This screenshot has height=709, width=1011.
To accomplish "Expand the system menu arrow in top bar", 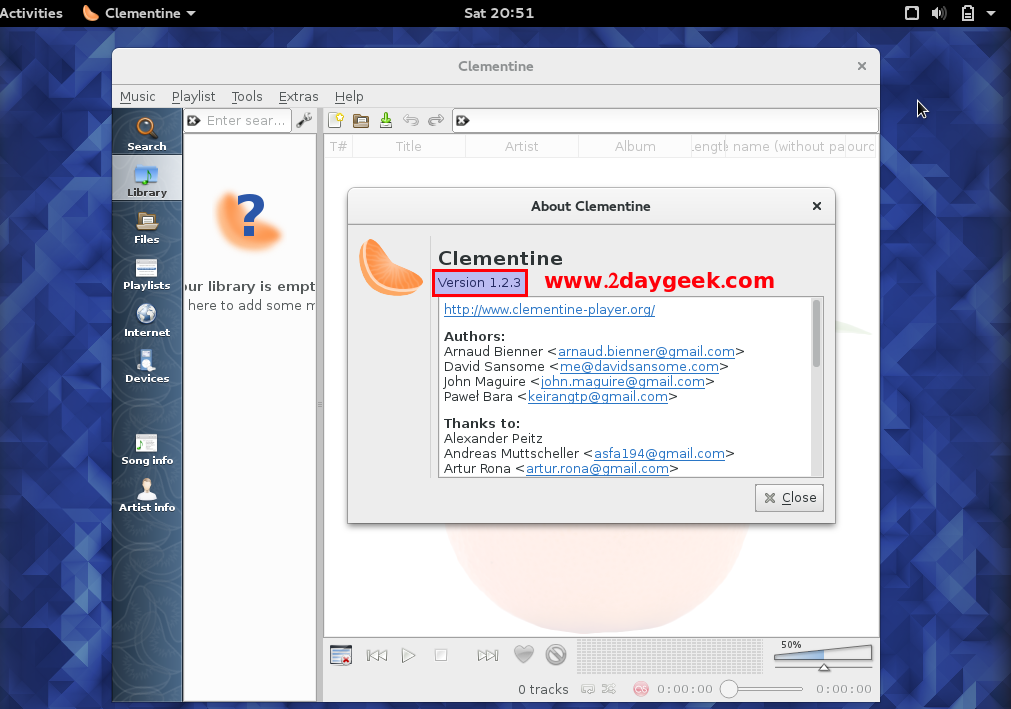I will pyautogui.click(x=991, y=13).
